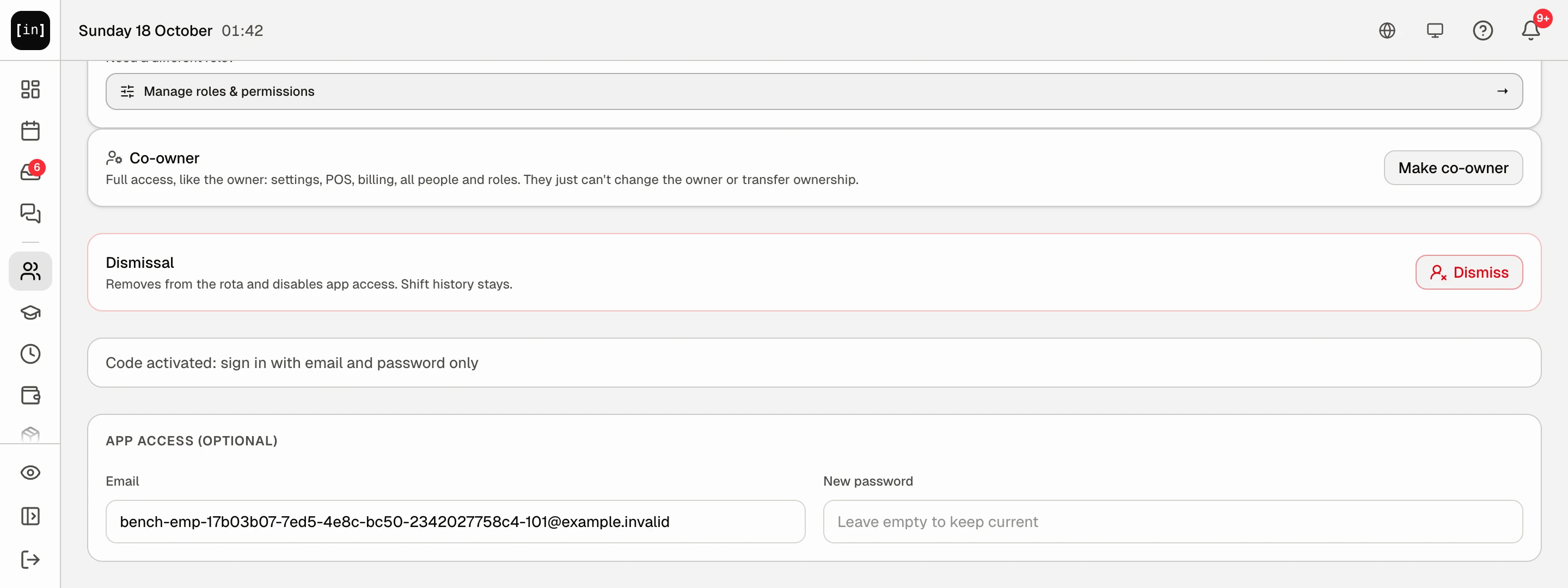The image size is (1568, 588).
Task: Click 'Removes from the rota' description text
Action: [x=309, y=284]
